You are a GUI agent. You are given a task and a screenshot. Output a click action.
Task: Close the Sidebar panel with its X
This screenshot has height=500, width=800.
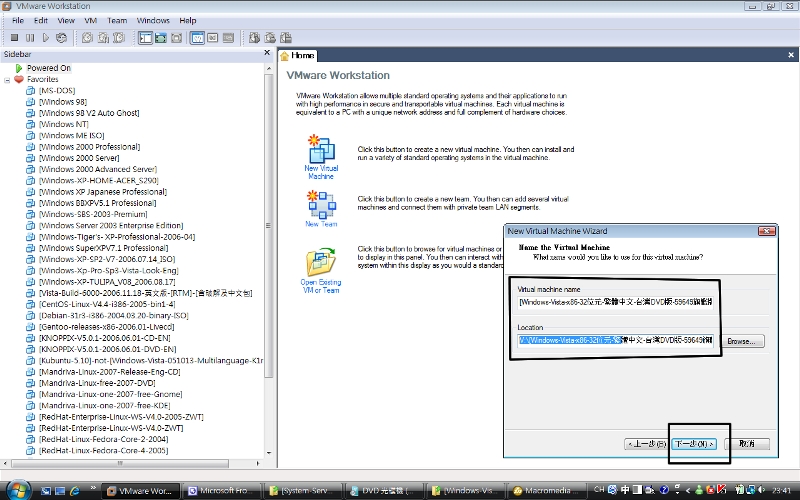point(267,53)
